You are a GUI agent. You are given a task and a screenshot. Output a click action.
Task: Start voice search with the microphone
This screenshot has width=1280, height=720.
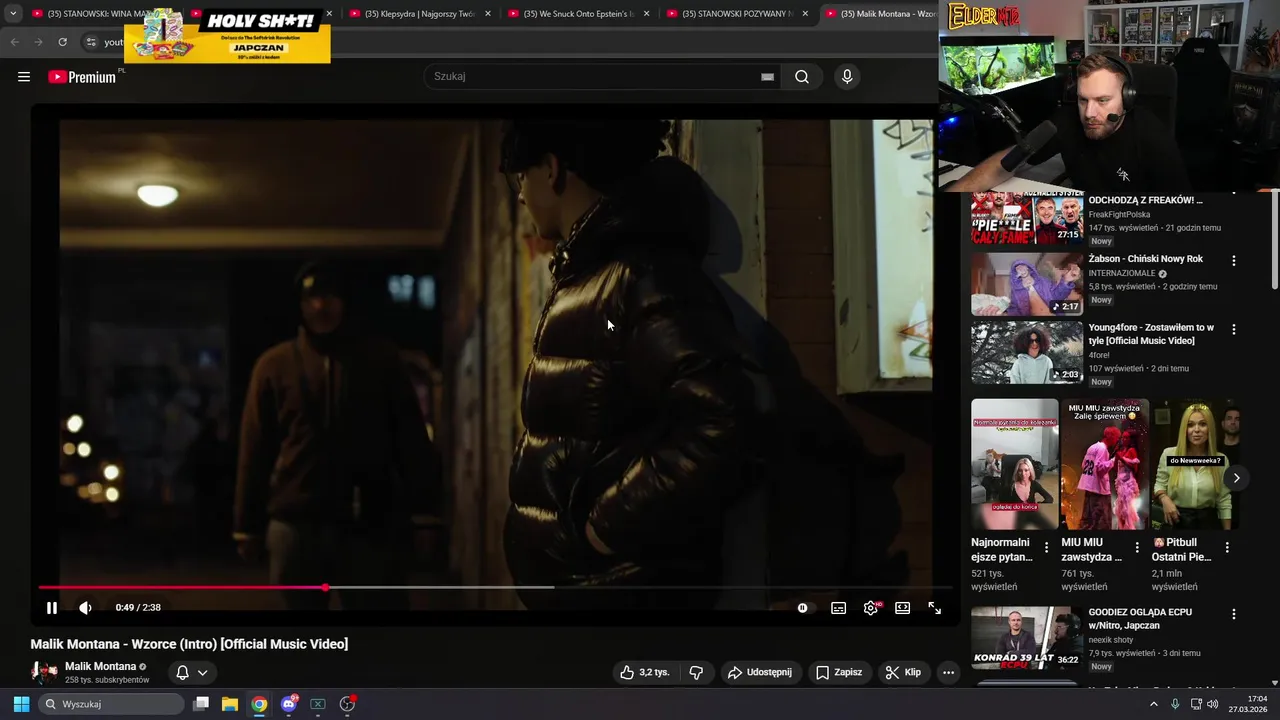coord(847,77)
